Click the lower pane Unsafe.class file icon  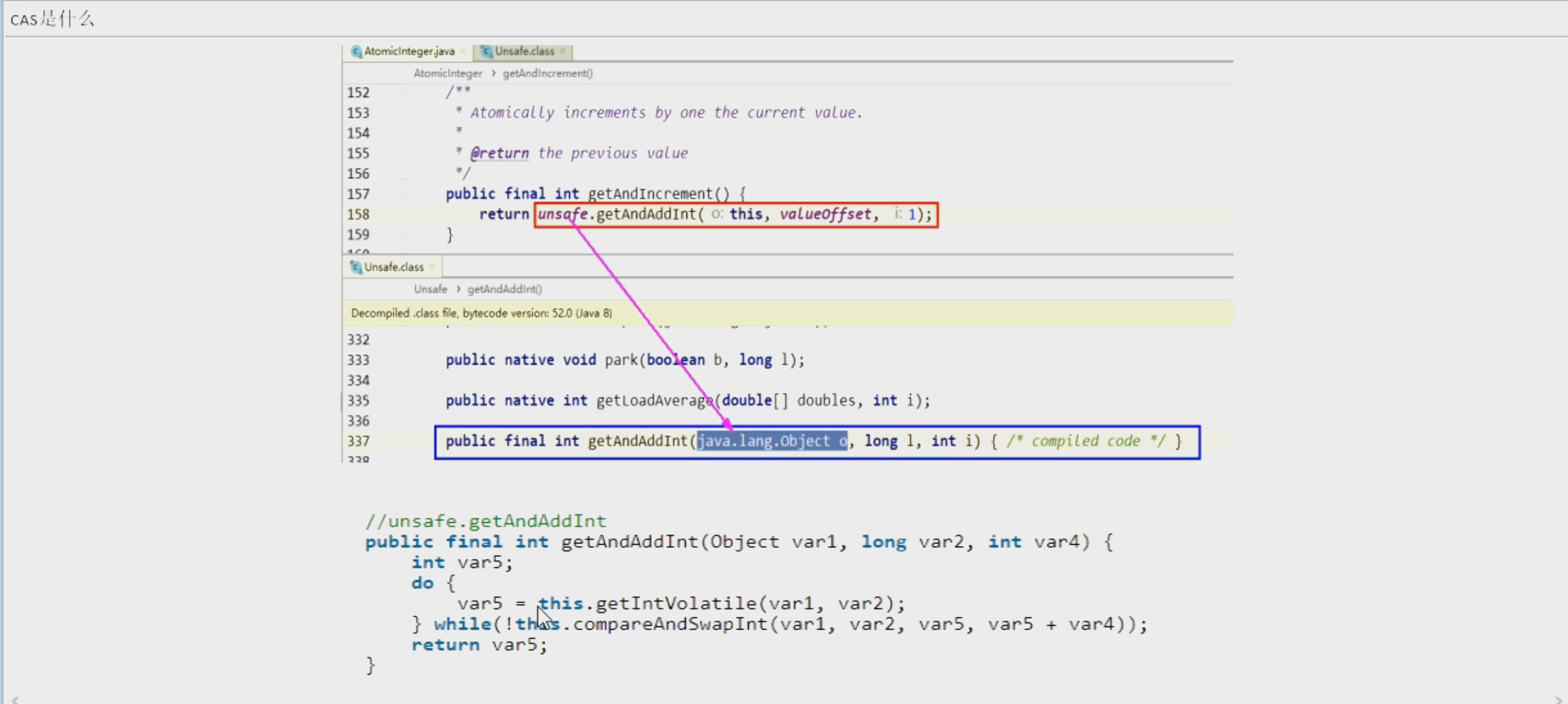click(356, 267)
